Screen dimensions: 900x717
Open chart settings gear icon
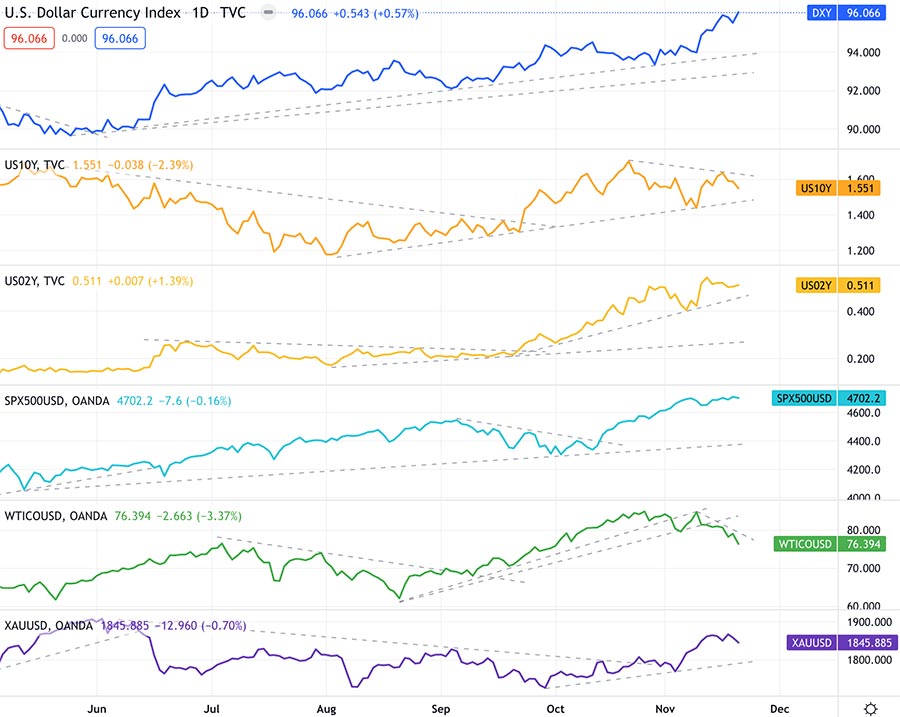tap(872, 707)
